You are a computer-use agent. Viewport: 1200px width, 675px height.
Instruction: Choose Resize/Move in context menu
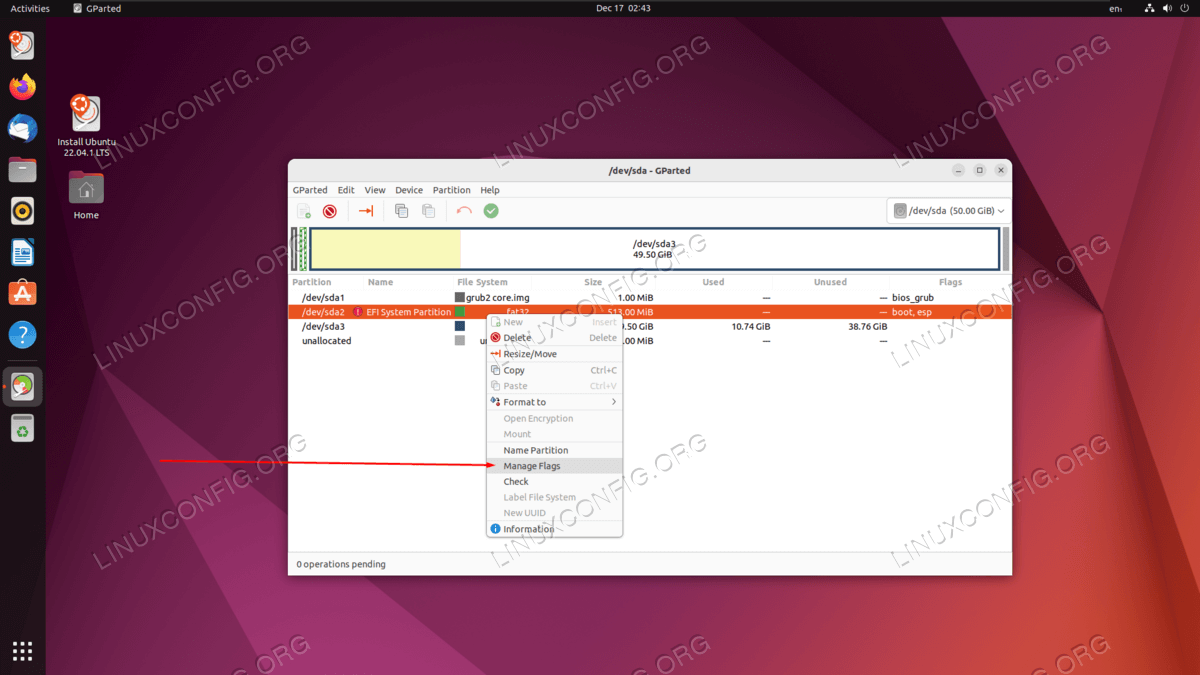[554, 354]
